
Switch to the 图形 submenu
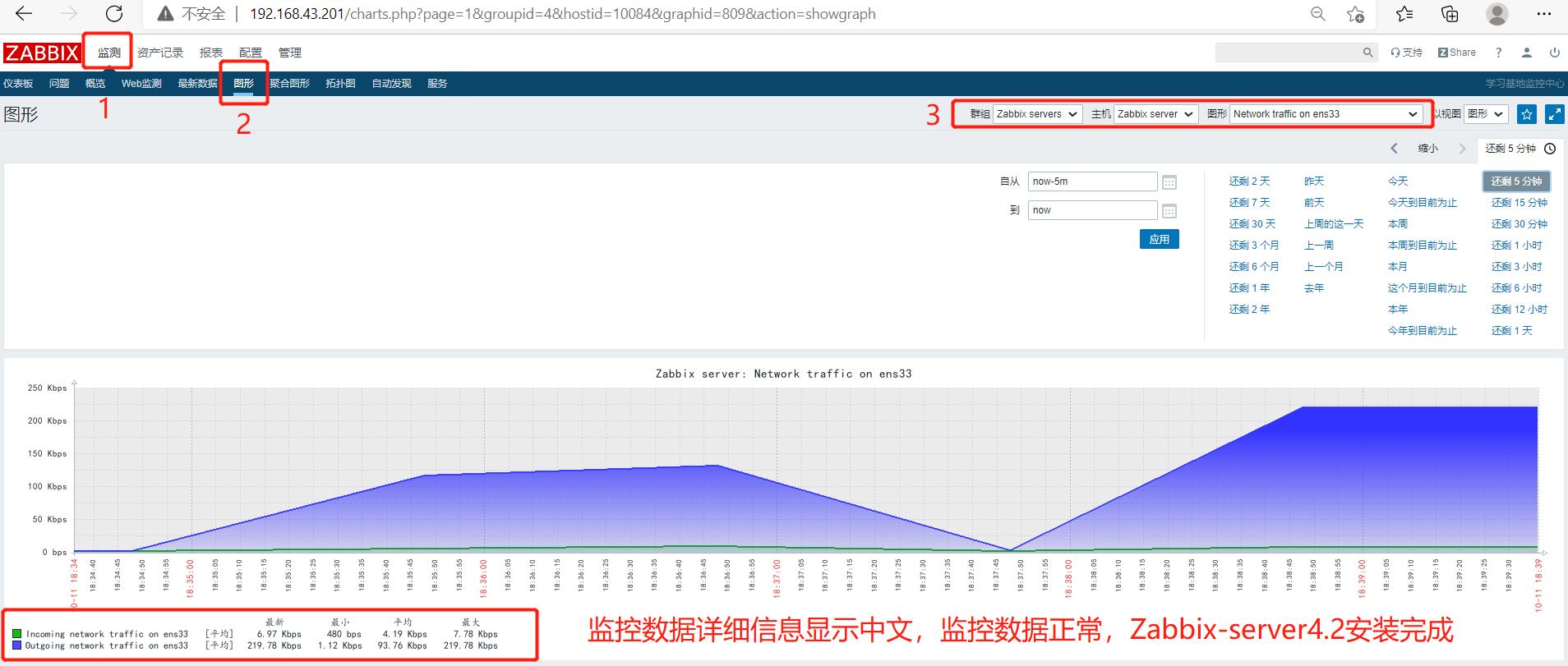click(x=243, y=84)
